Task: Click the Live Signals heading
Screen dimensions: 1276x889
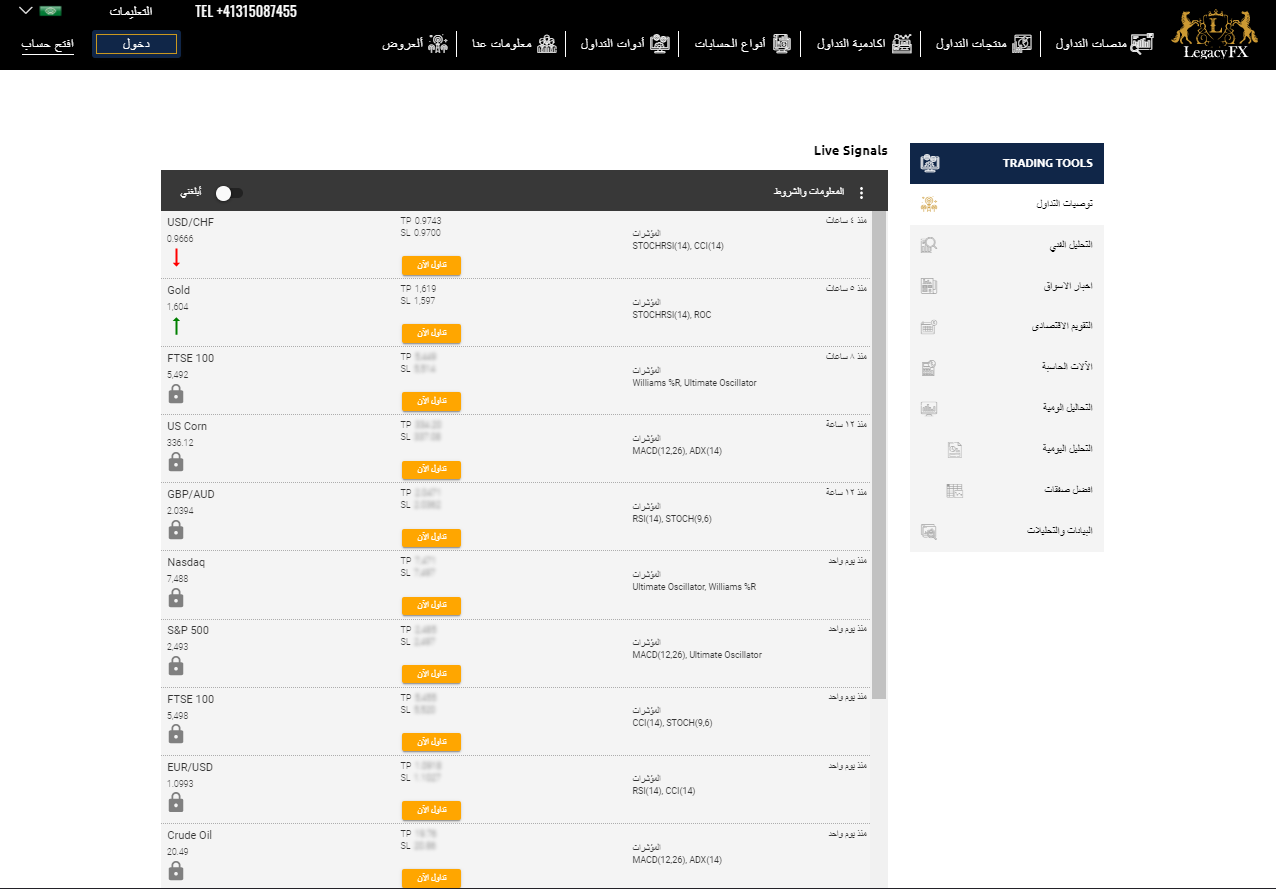Action: pos(850,151)
